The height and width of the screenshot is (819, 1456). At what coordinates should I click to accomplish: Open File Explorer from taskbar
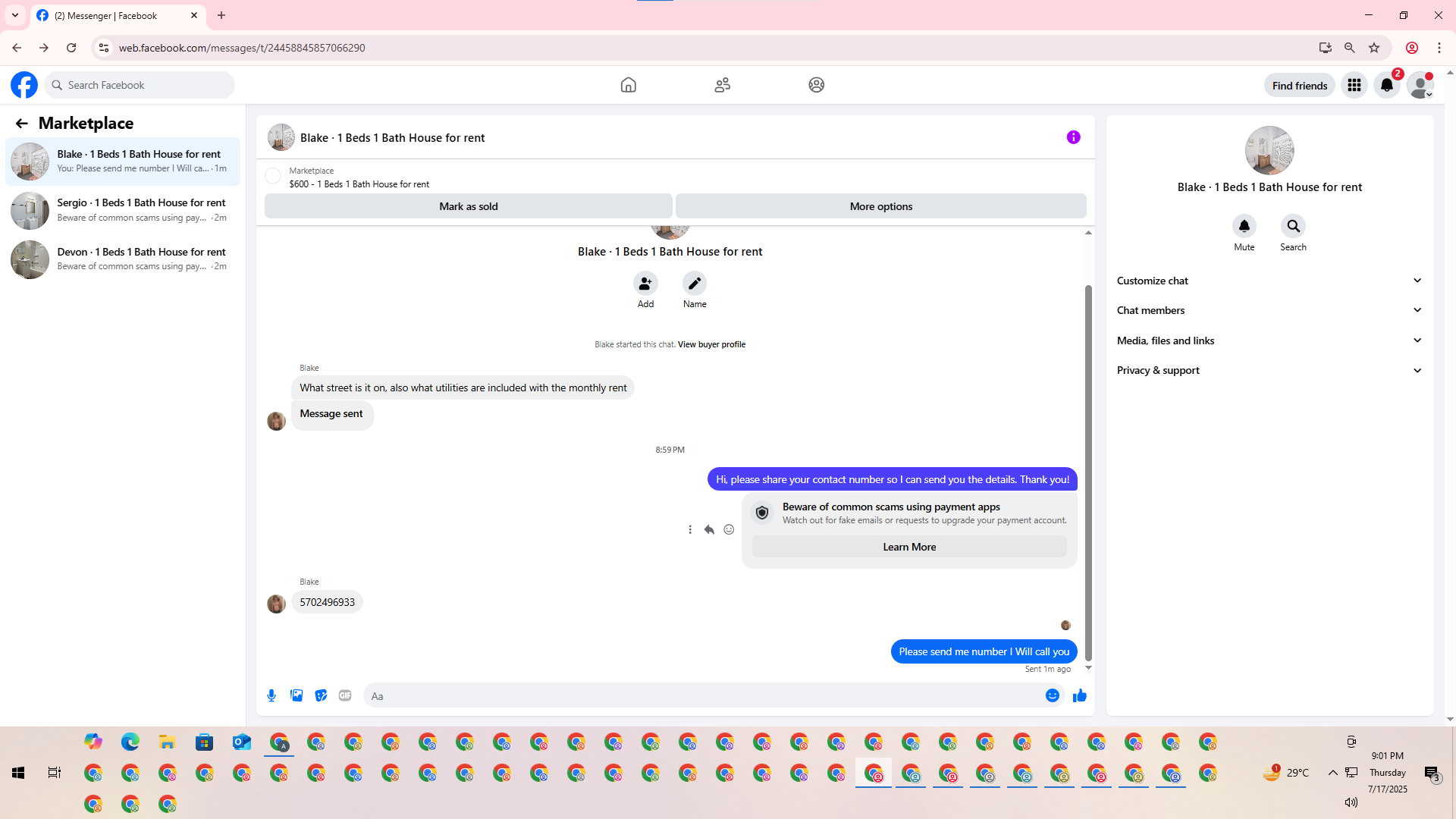tap(168, 742)
